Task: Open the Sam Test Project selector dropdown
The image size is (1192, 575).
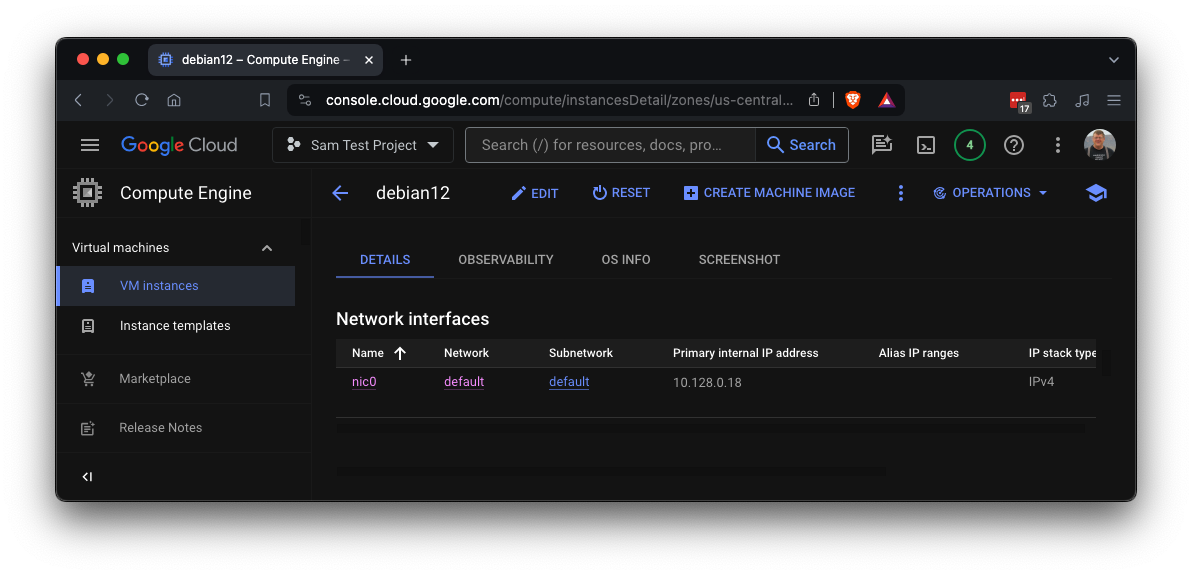Action: [x=363, y=145]
